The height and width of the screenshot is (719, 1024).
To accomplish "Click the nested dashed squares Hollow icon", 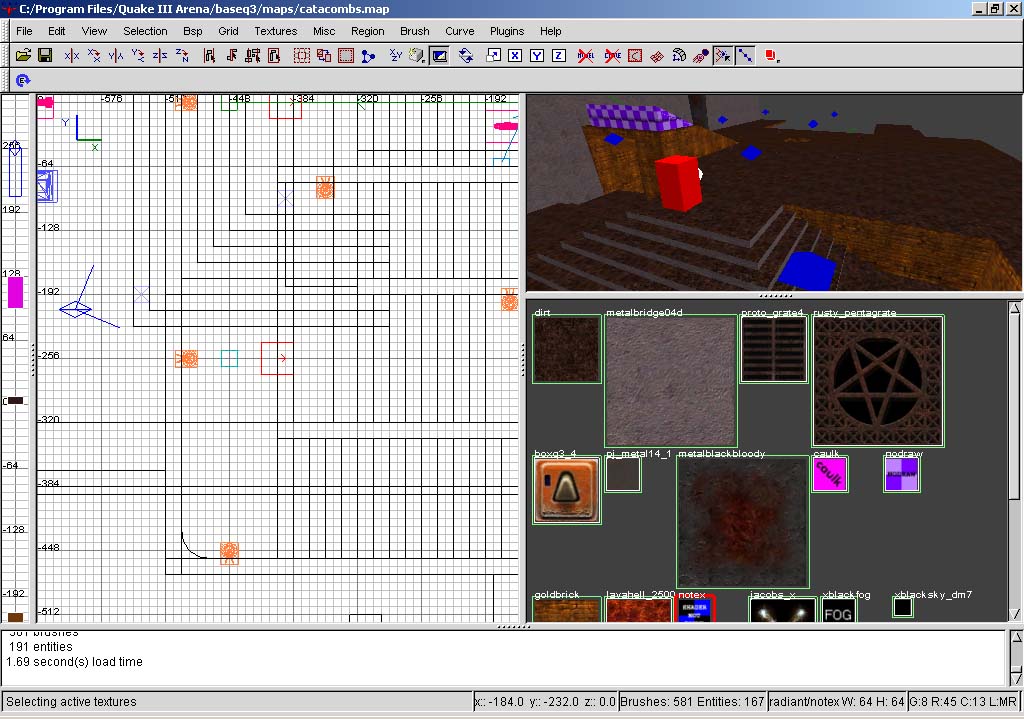I will tap(302, 56).
